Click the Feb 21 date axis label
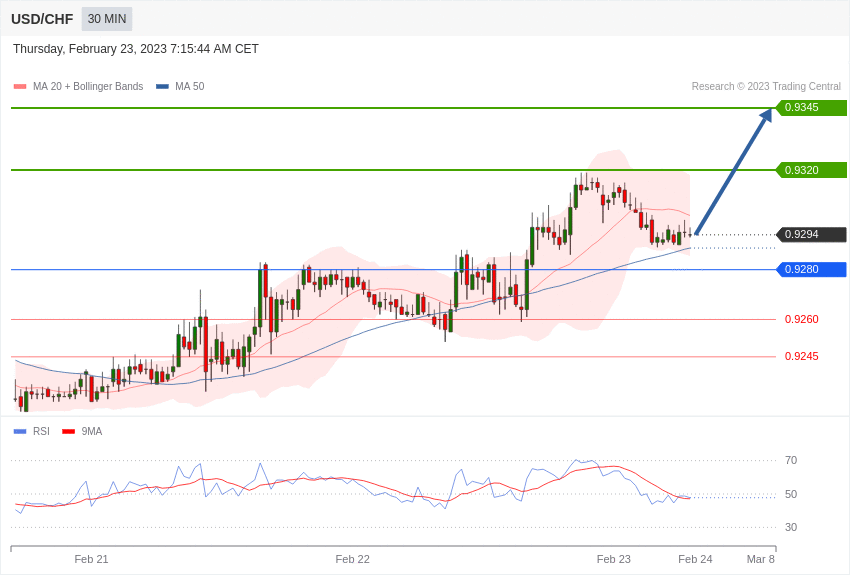Screen dimensions: 850x576 [x=91, y=559]
